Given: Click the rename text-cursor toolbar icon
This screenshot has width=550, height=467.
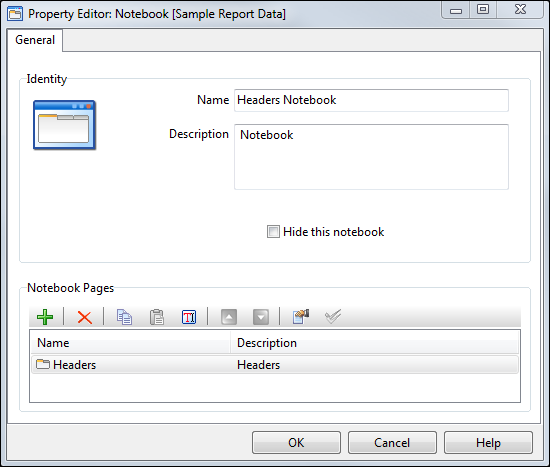Looking at the screenshot, I should coord(189,317).
